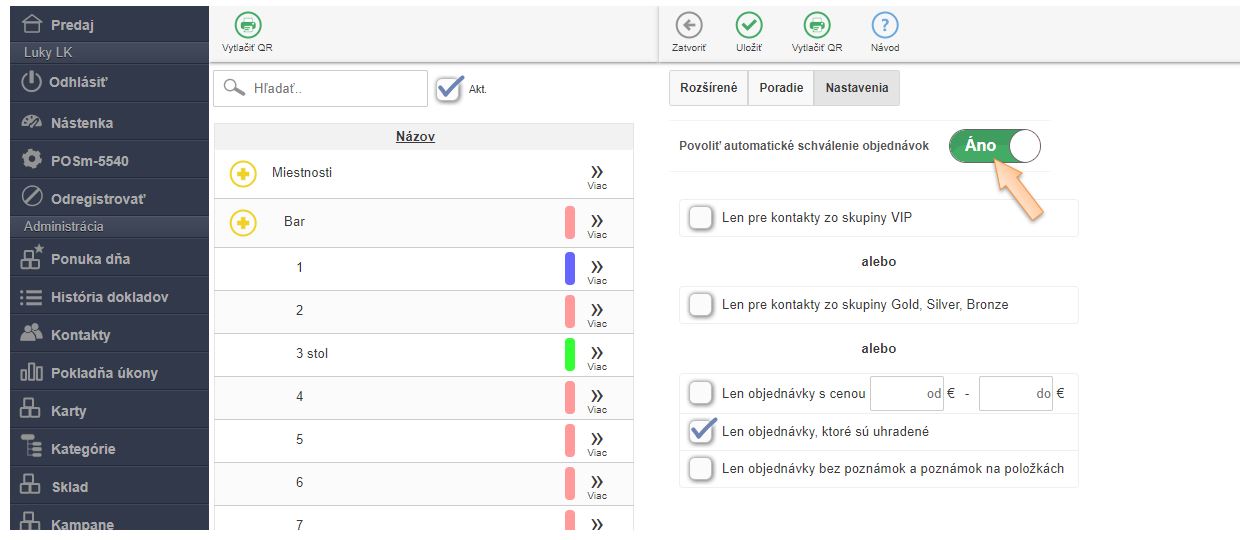Open the Návod help icon
The image size is (1245, 540).
[884, 26]
